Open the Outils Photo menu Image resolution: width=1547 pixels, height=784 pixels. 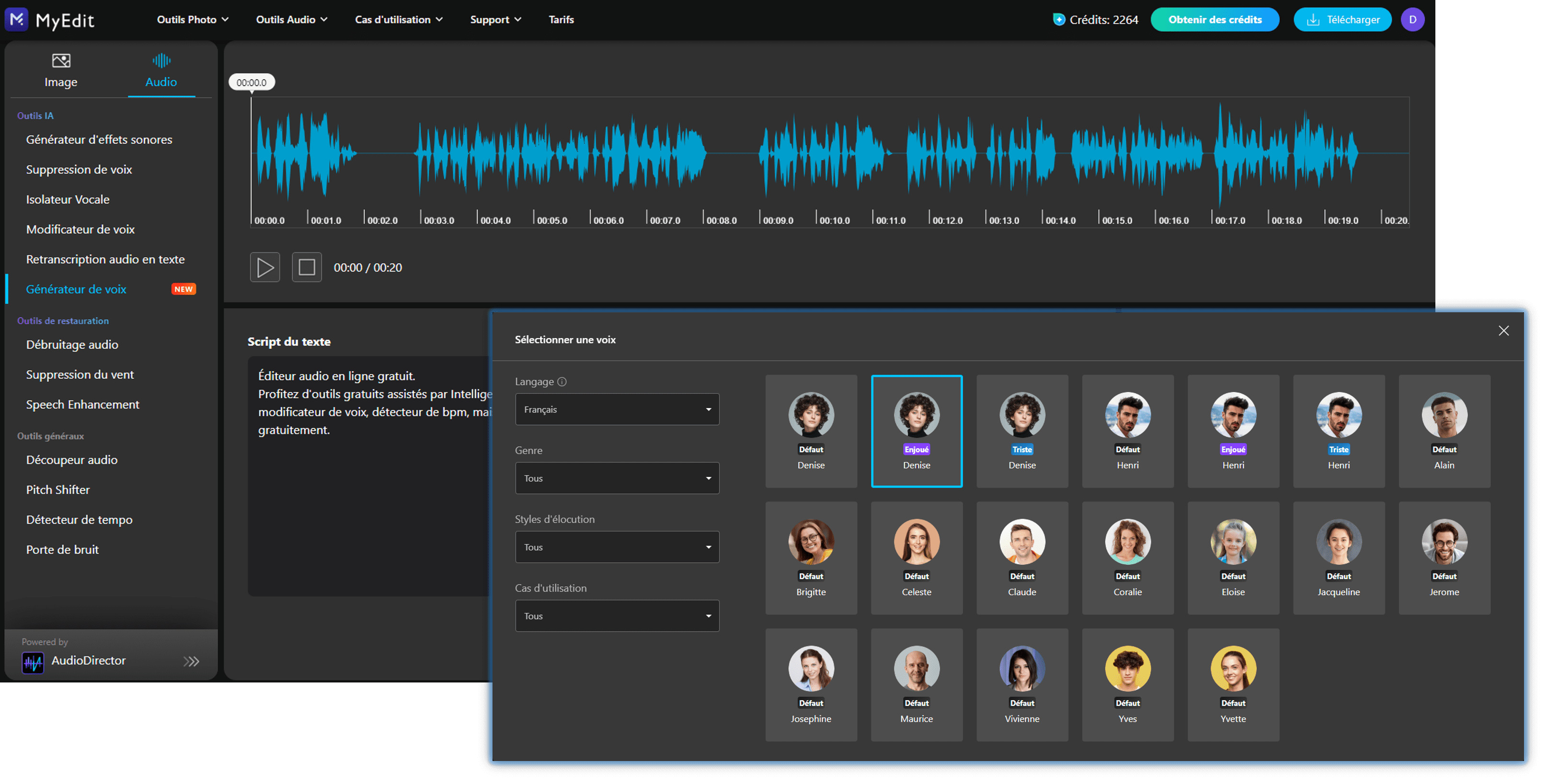pyautogui.click(x=191, y=19)
